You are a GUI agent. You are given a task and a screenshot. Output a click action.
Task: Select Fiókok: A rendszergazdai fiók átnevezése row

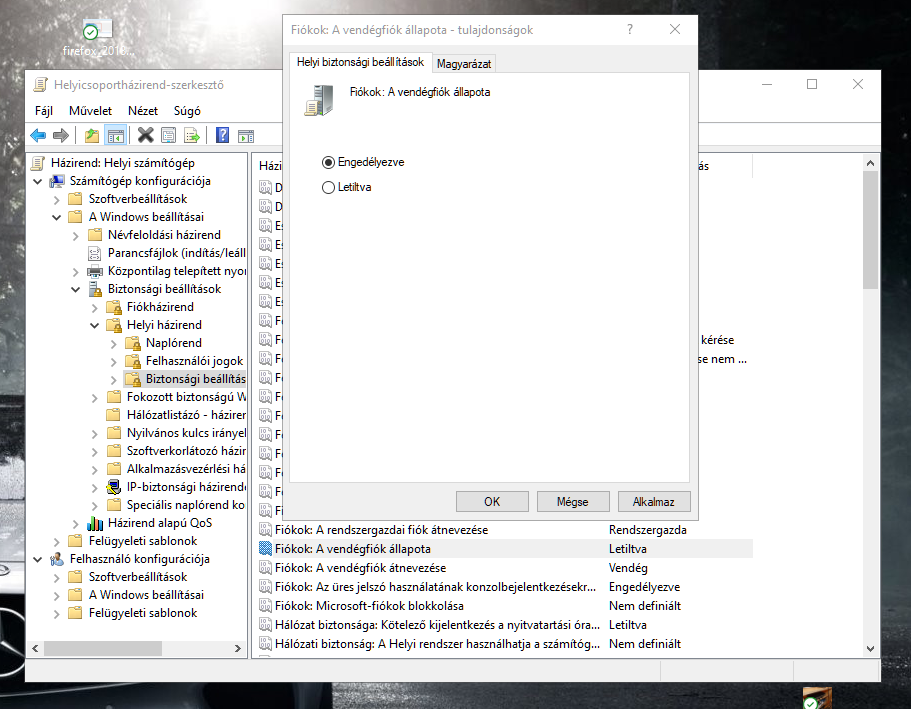(x=505, y=530)
